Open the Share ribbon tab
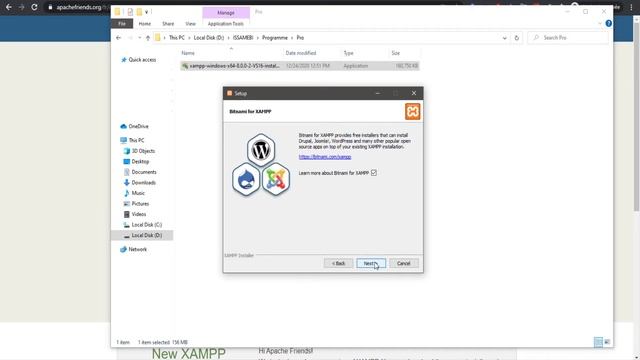The height and width of the screenshot is (360, 640). click(x=168, y=24)
